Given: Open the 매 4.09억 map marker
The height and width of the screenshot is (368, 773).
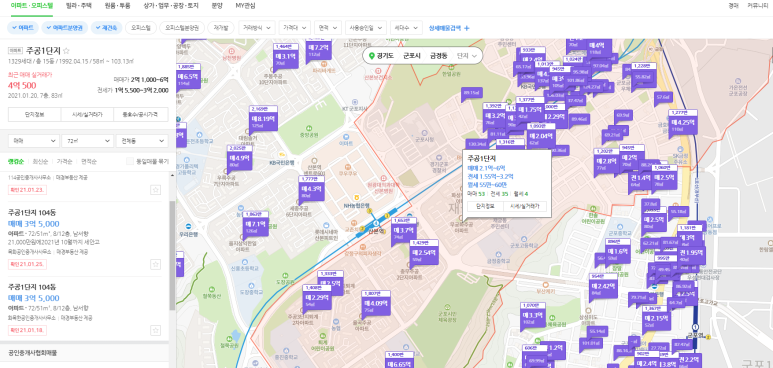Looking at the screenshot, I should [x=376, y=304].
